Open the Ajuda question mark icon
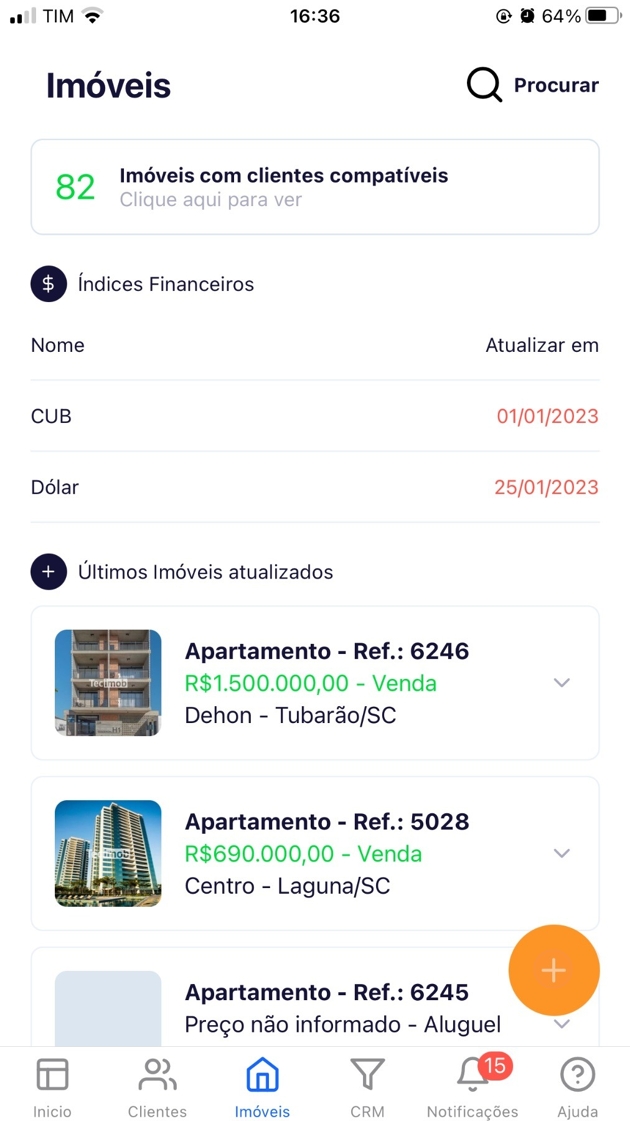The width and height of the screenshot is (630, 1121). click(x=577, y=1076)
